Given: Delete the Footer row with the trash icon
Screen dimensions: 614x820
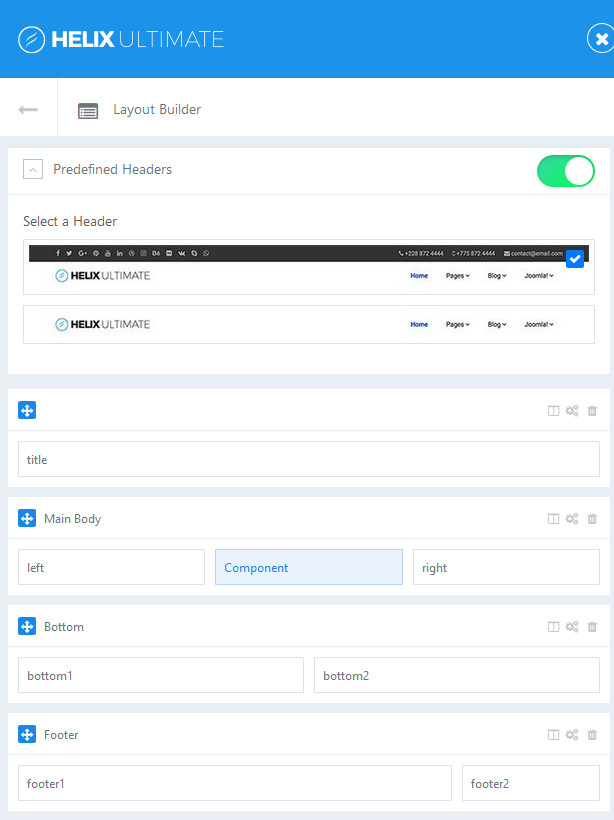Looking at the screenshot, I should pos(592,734).
